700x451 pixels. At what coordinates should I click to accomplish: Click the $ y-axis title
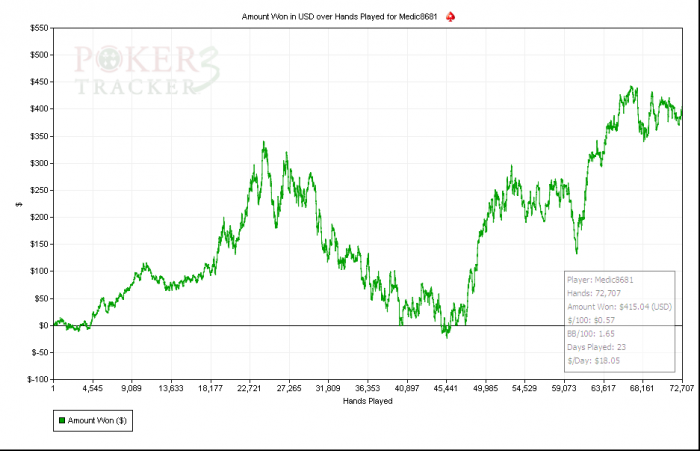(x=19, y=204)
